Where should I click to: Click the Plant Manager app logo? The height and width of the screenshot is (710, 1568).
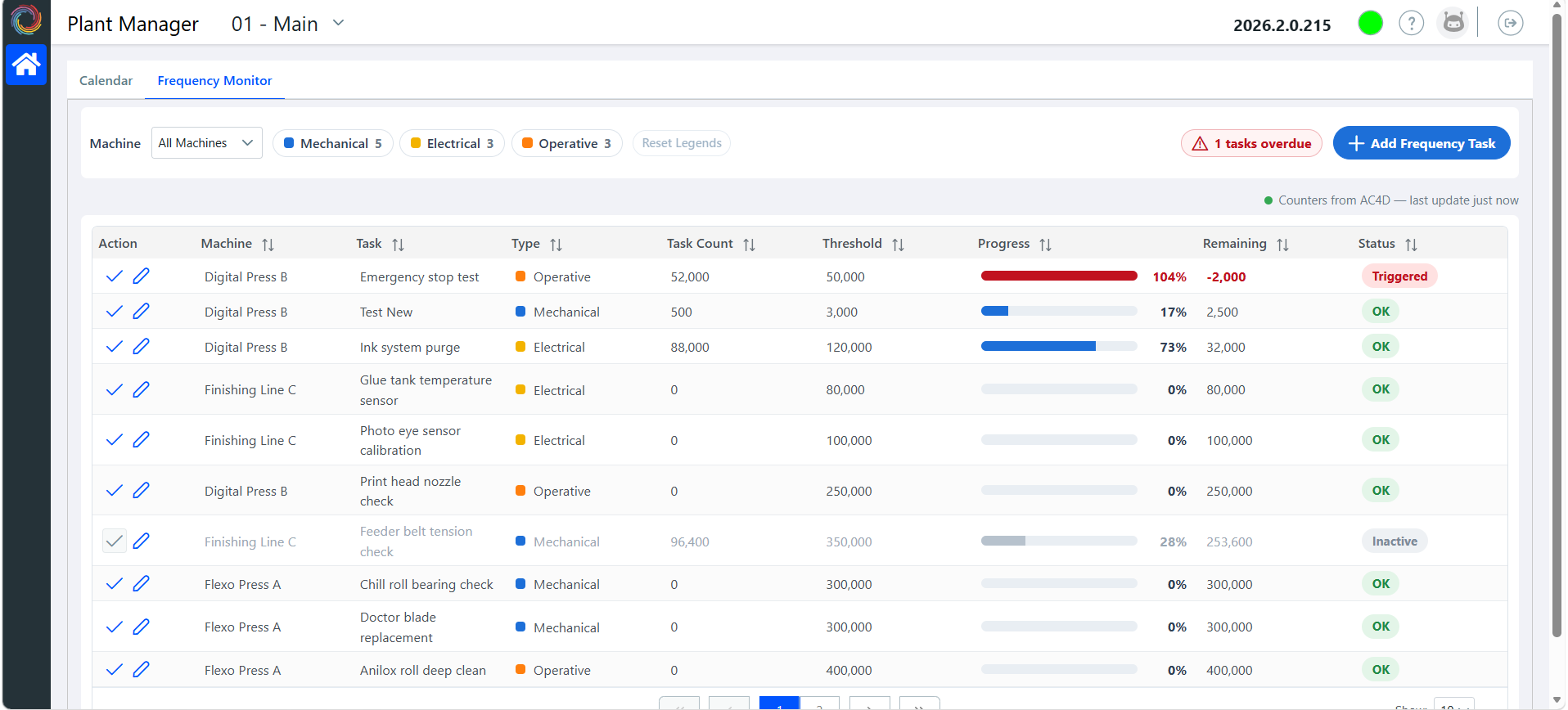[x=26, y=20]
